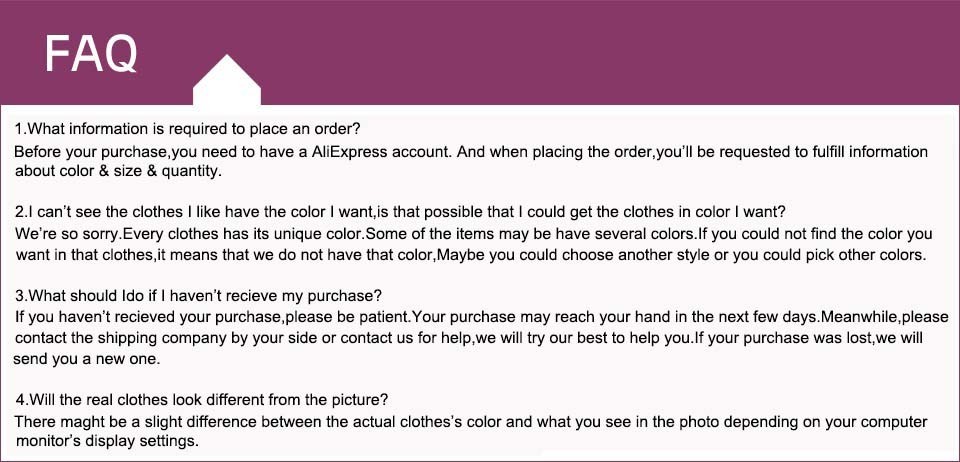Select question 1 about placing an order
Viewport: 960px width, 462px height.
187,130
